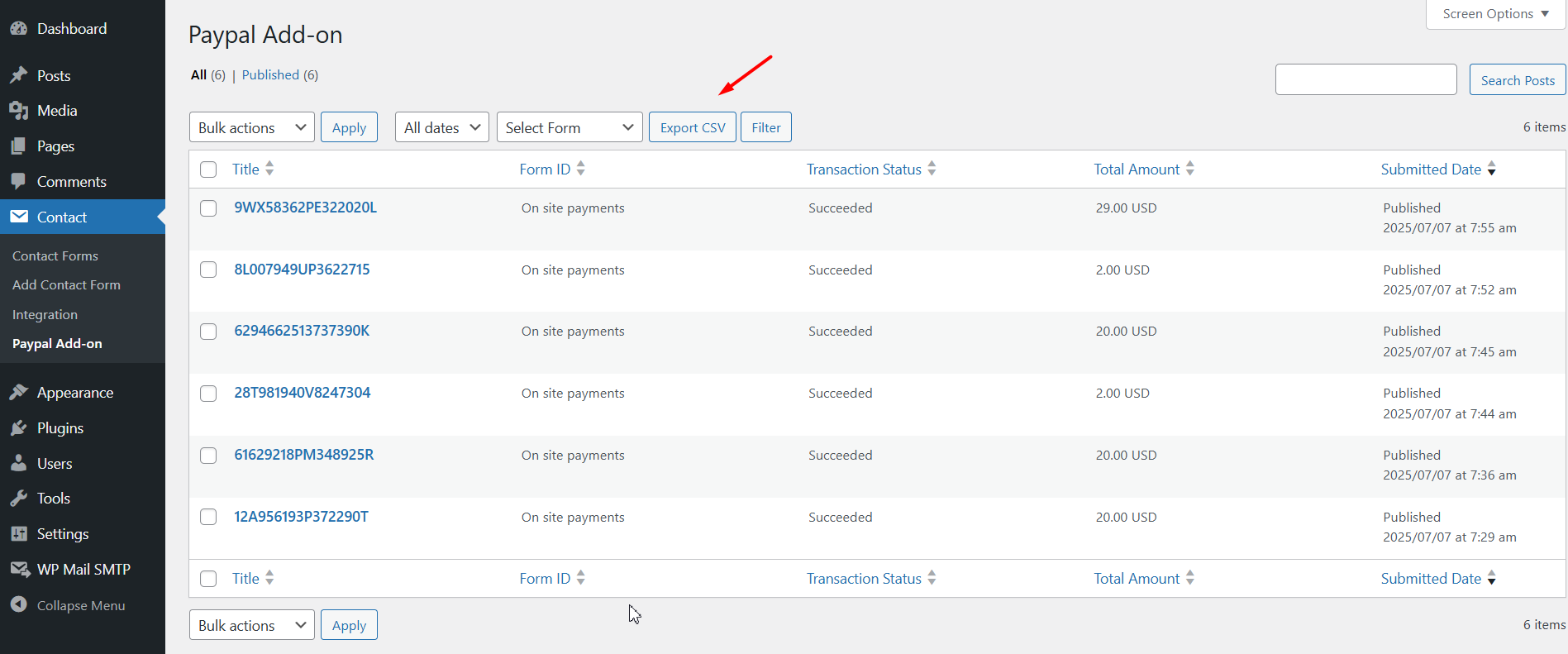Click the Pages icon in sidebar
Viewport: 1568px width, 654px height.
[19, 146]
